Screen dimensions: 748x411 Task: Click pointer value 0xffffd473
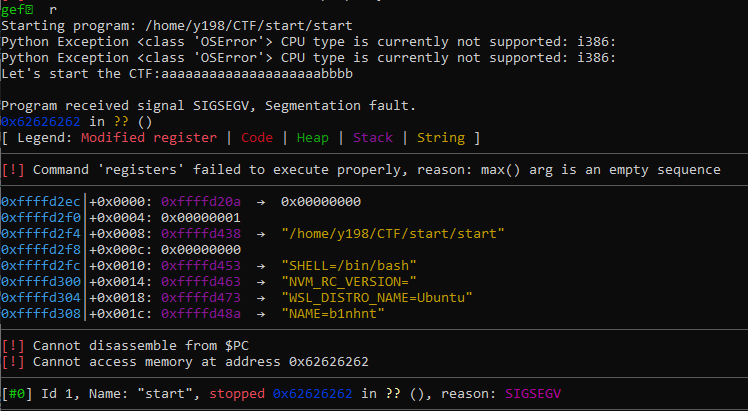(201, 298)
